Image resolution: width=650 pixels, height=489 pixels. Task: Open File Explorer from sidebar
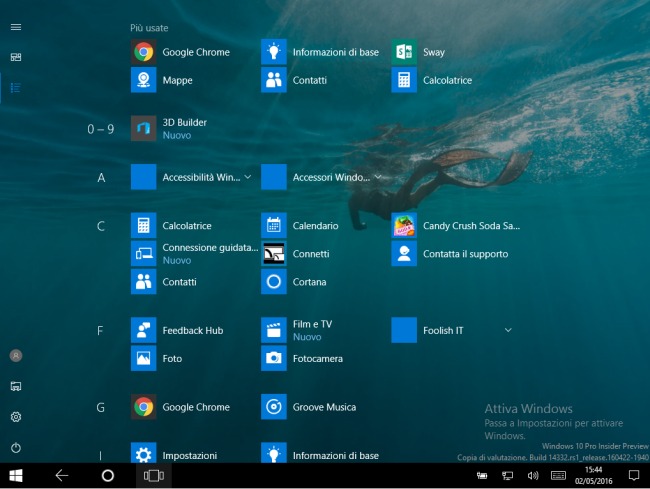click(x=16, y=386)
